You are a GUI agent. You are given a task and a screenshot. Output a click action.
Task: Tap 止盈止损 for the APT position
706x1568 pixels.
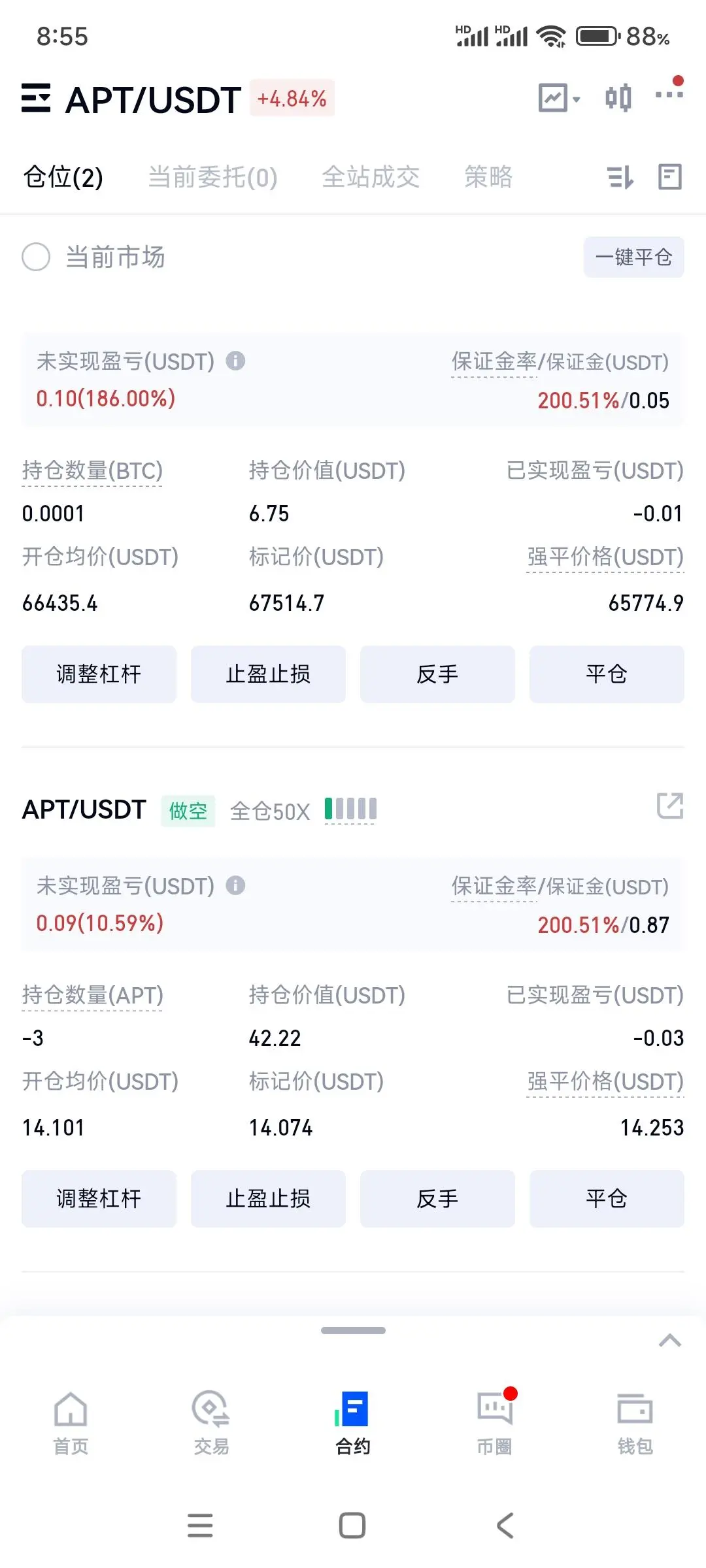pos(268,1198)
